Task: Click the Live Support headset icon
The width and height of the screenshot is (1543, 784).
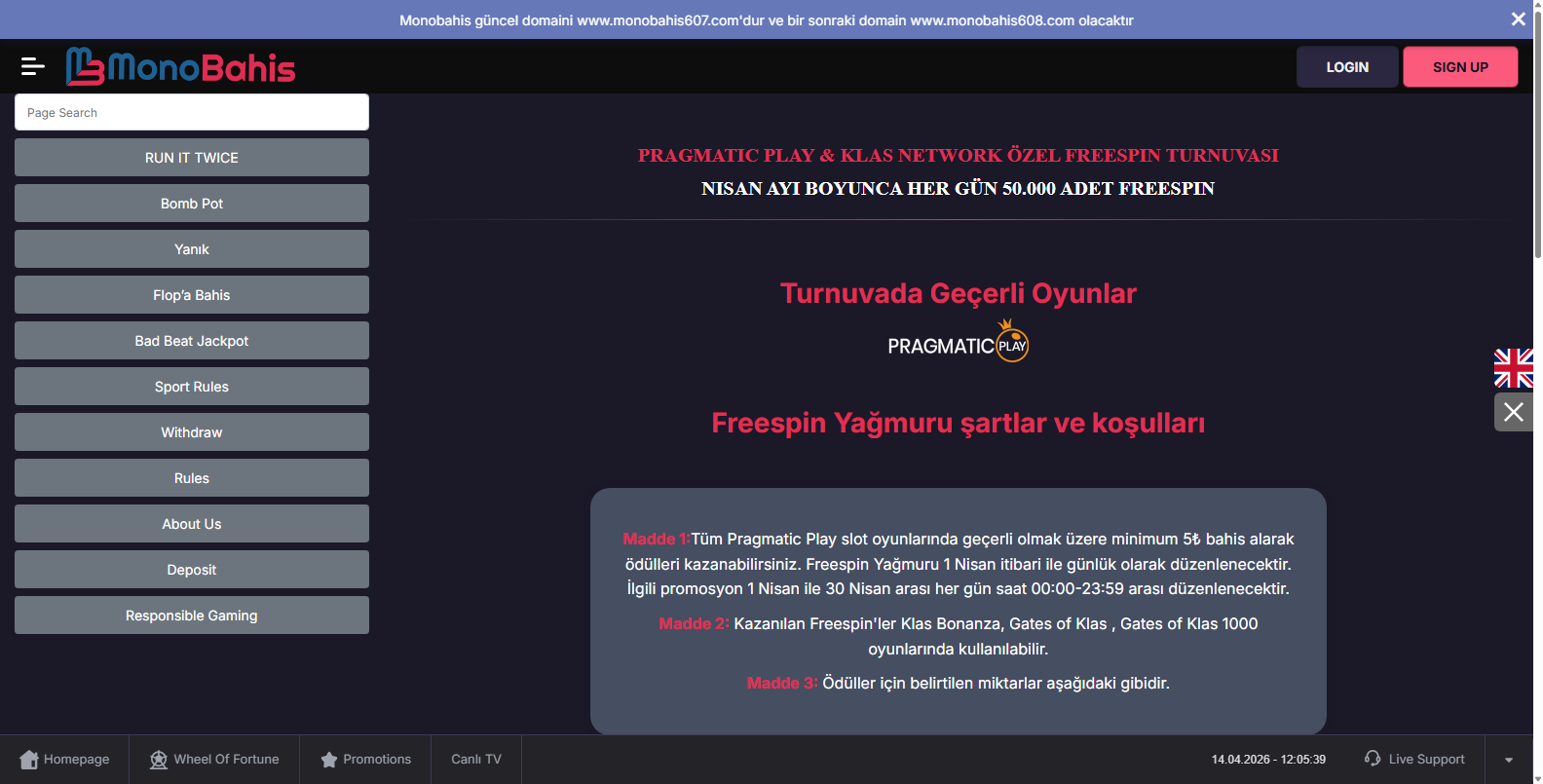Action: coord(1373,758)
